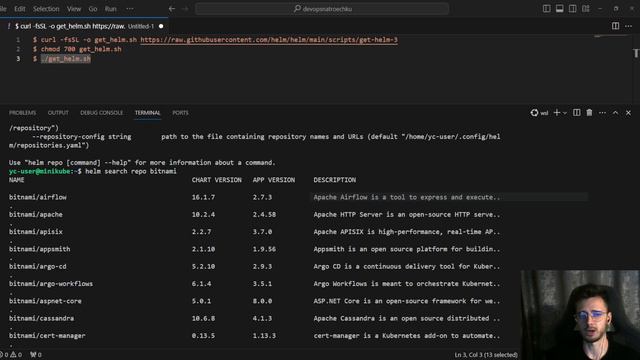Click bitnami/airflow row name

click(x=38, y=197)
